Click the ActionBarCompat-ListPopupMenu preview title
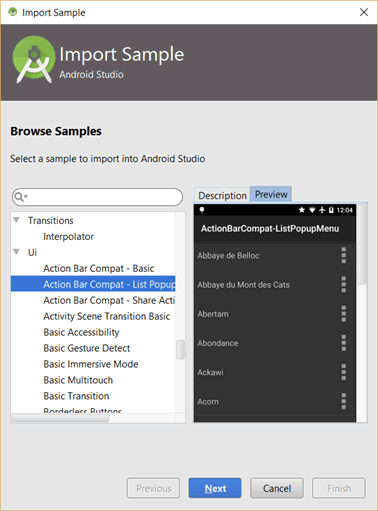 tap(270, 229)
